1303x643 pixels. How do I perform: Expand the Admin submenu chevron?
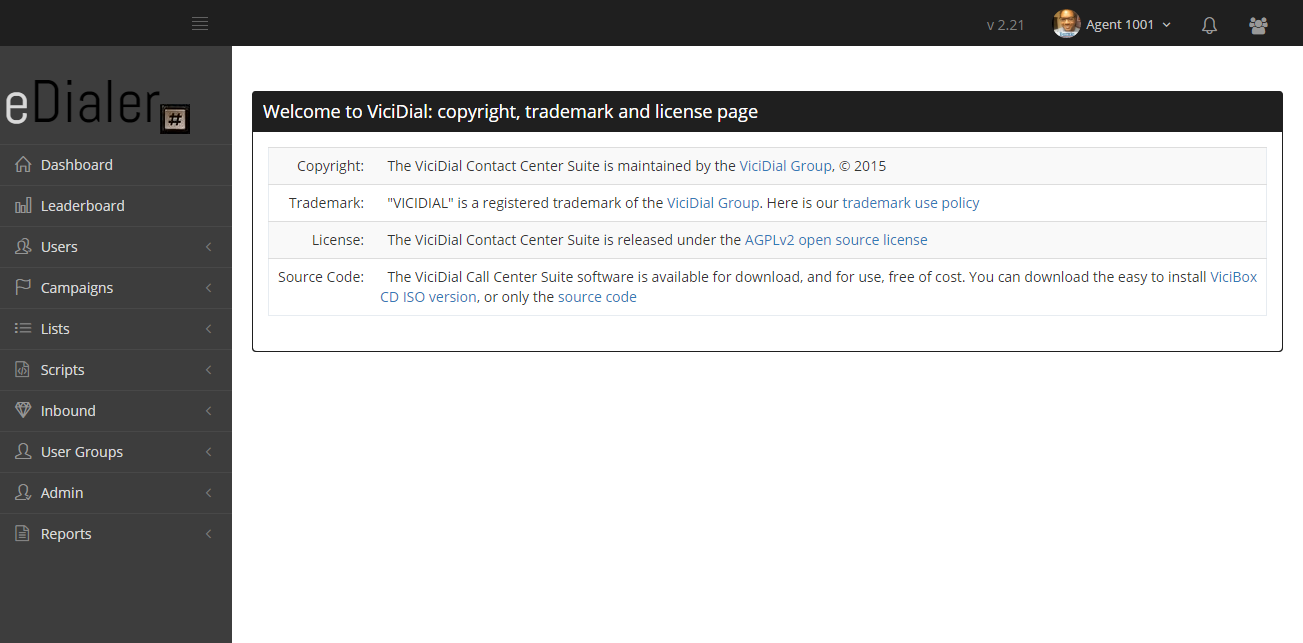(x=209, y=493)
